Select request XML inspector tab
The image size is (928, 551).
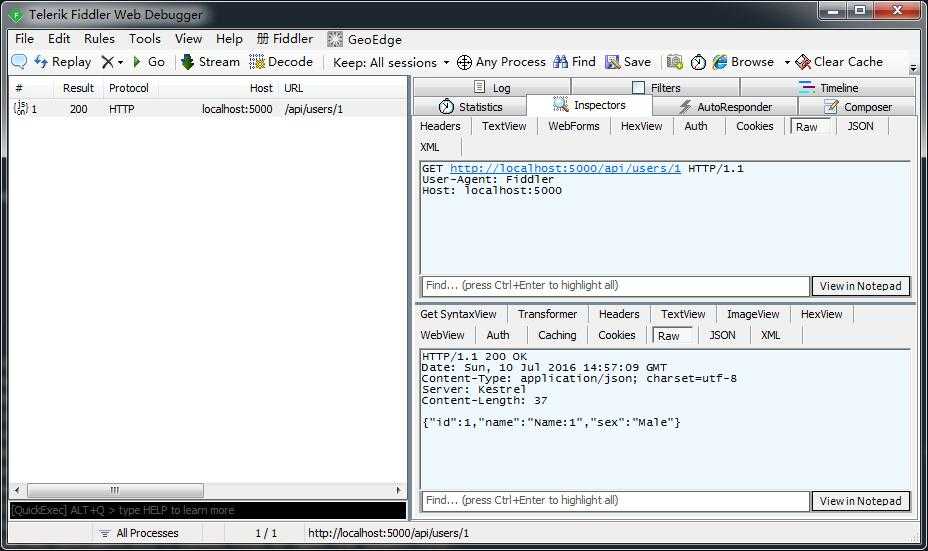(430, 147)
